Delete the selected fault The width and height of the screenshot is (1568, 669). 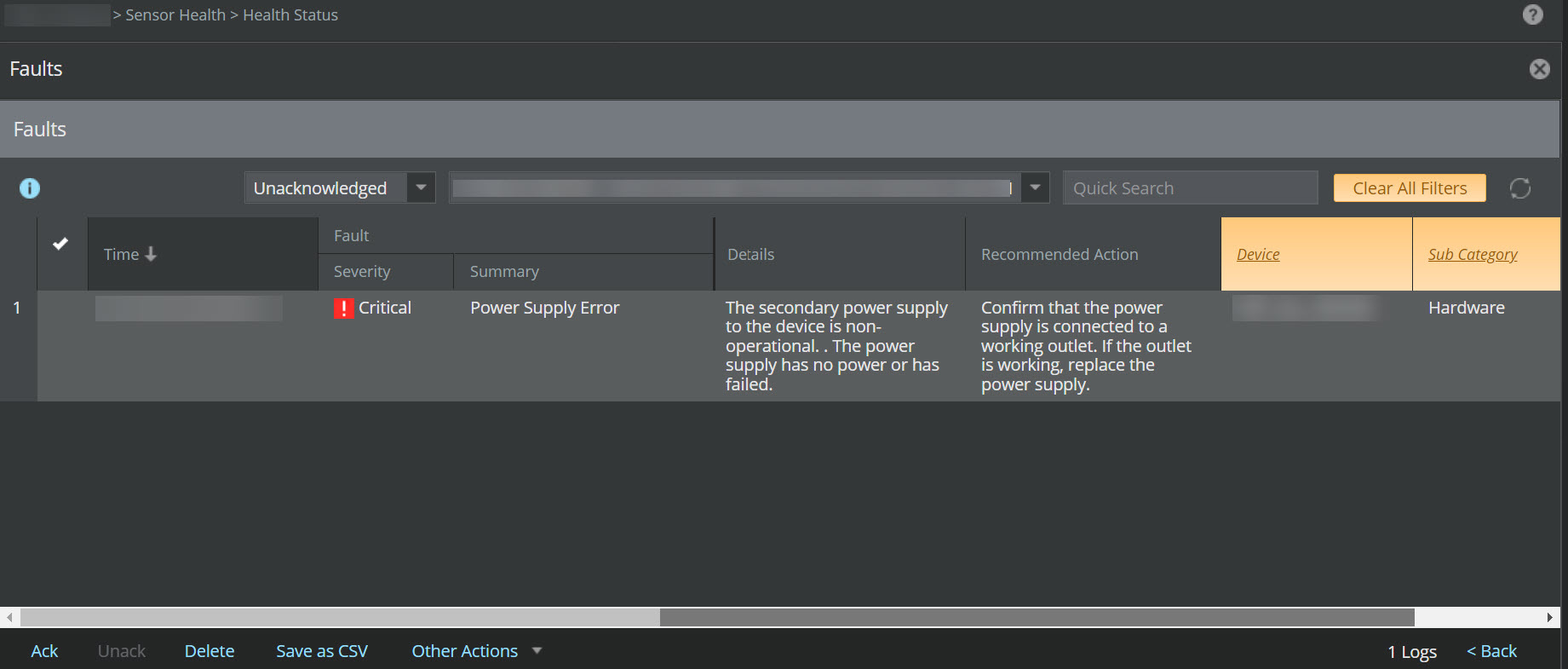[210, 651]
